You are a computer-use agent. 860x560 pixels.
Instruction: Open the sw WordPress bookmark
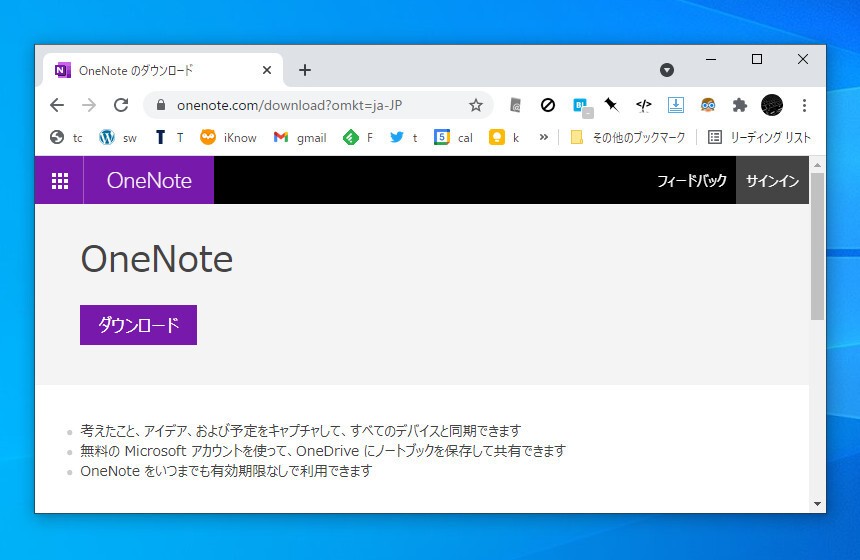click(117, 137)
